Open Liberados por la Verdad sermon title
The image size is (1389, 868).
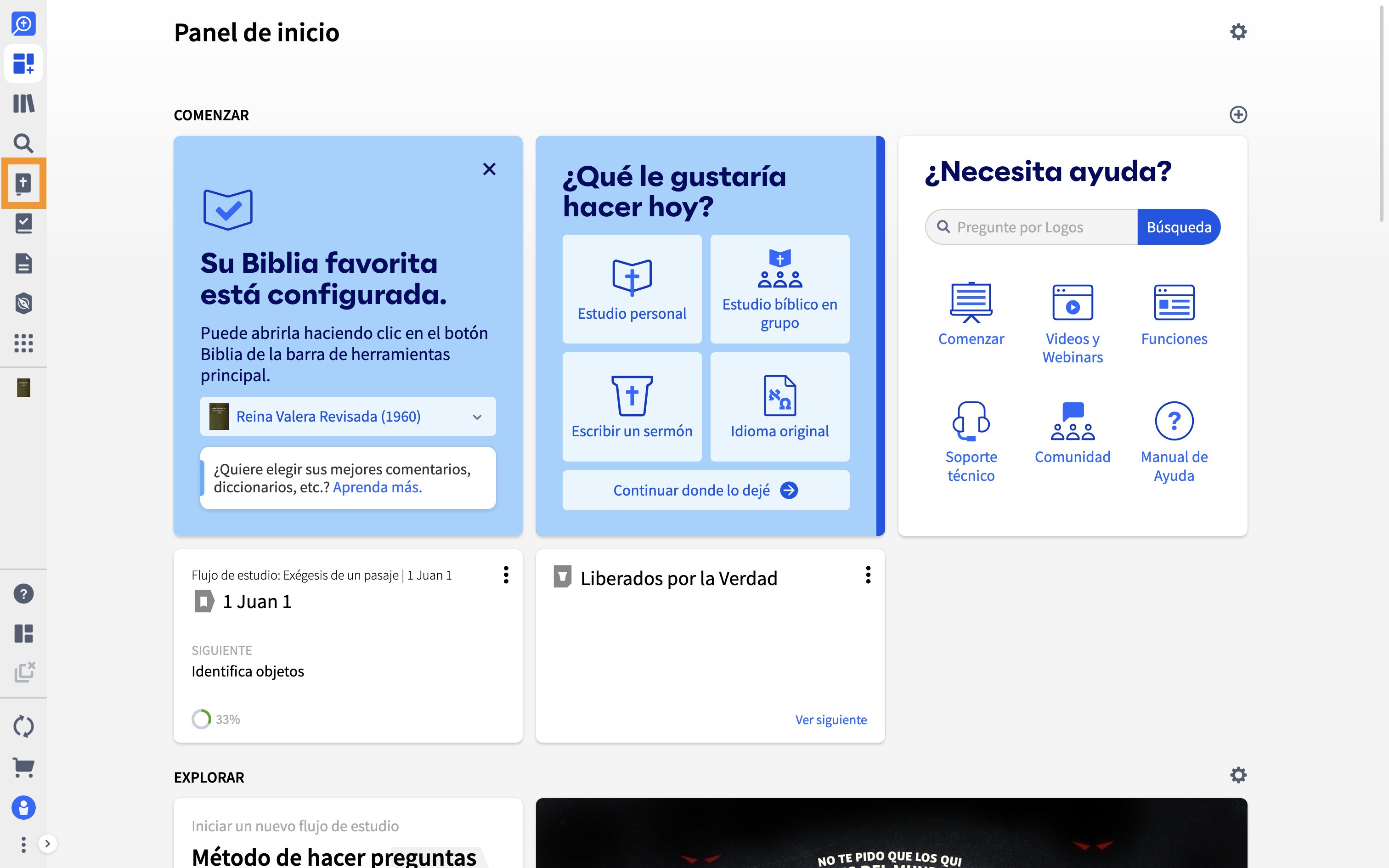[x=678, y=578]
